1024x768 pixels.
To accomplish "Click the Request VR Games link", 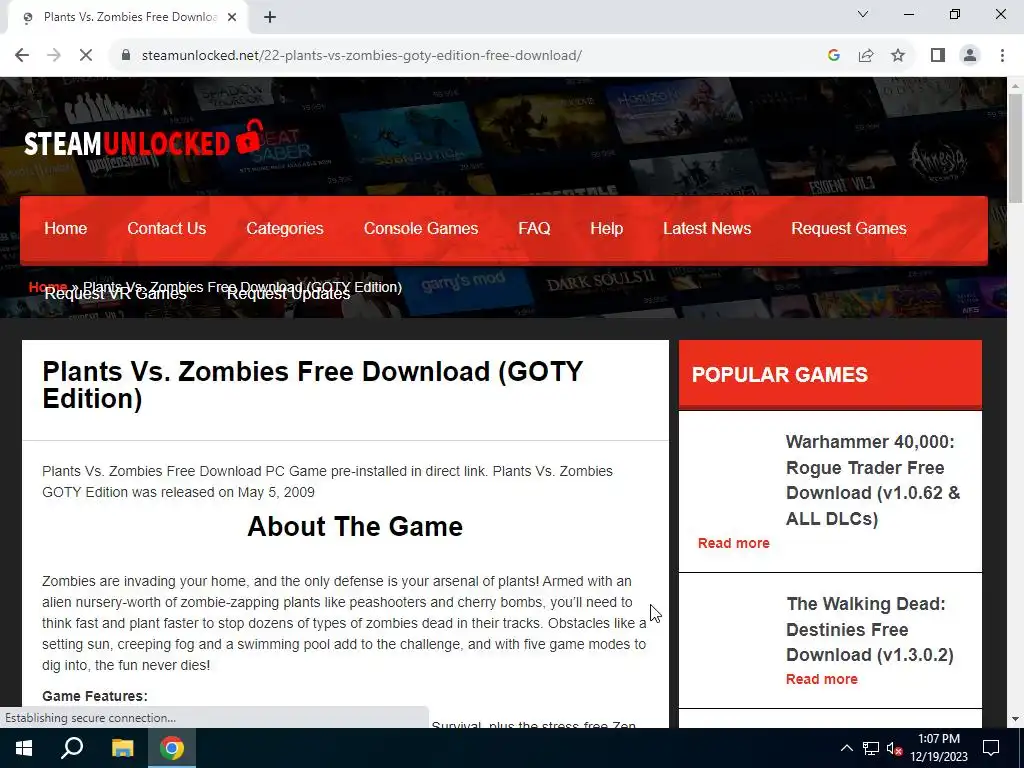I will (x=115, y=295).
